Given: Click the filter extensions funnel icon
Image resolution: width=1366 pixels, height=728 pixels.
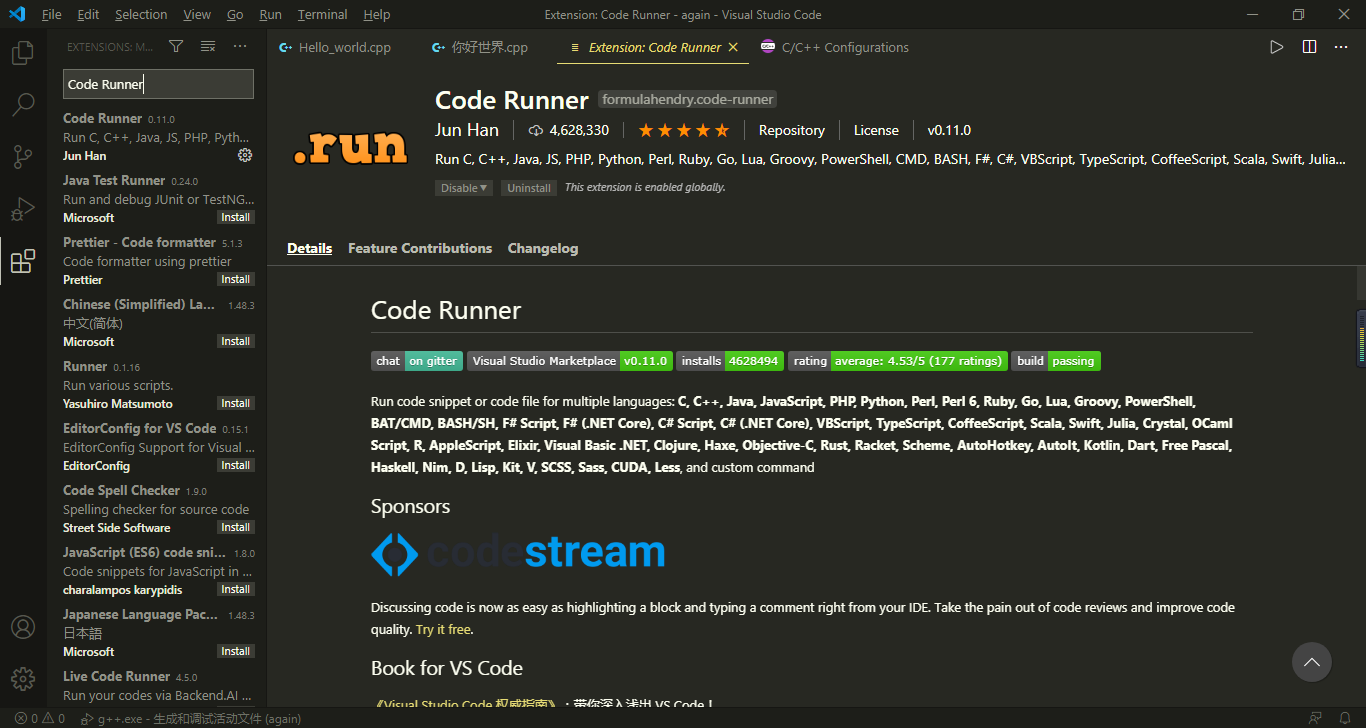Looking at the screenshot, I should click(176, 47).
